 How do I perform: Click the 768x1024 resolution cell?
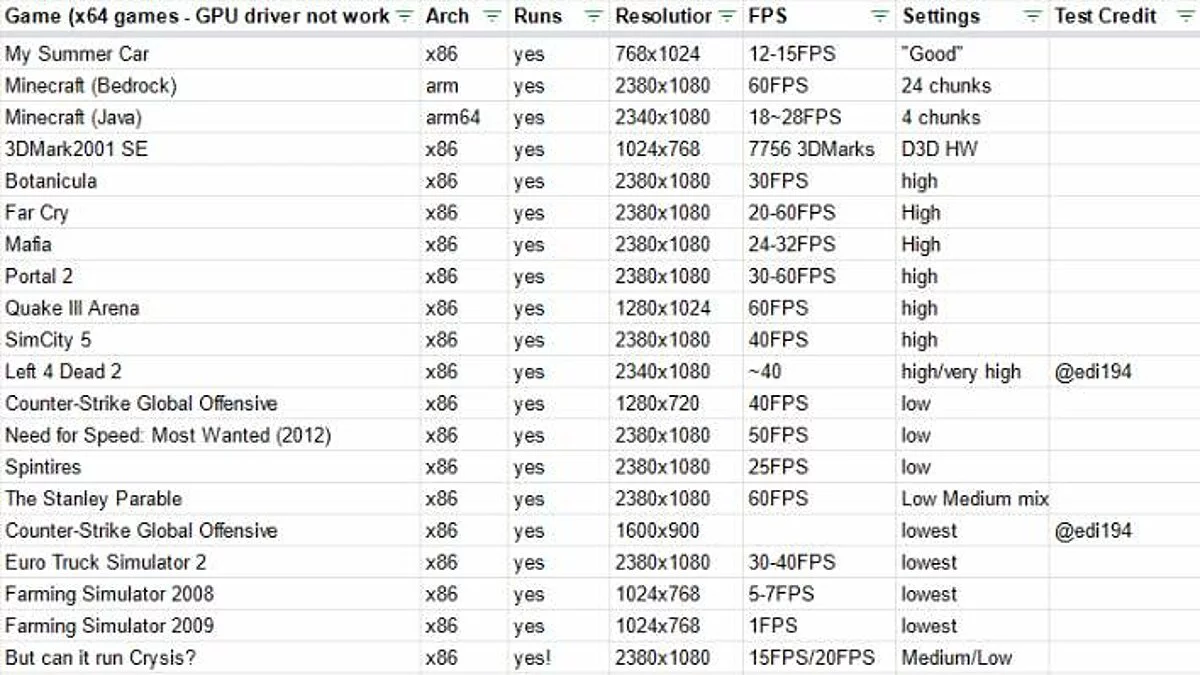tap(658, 54)
